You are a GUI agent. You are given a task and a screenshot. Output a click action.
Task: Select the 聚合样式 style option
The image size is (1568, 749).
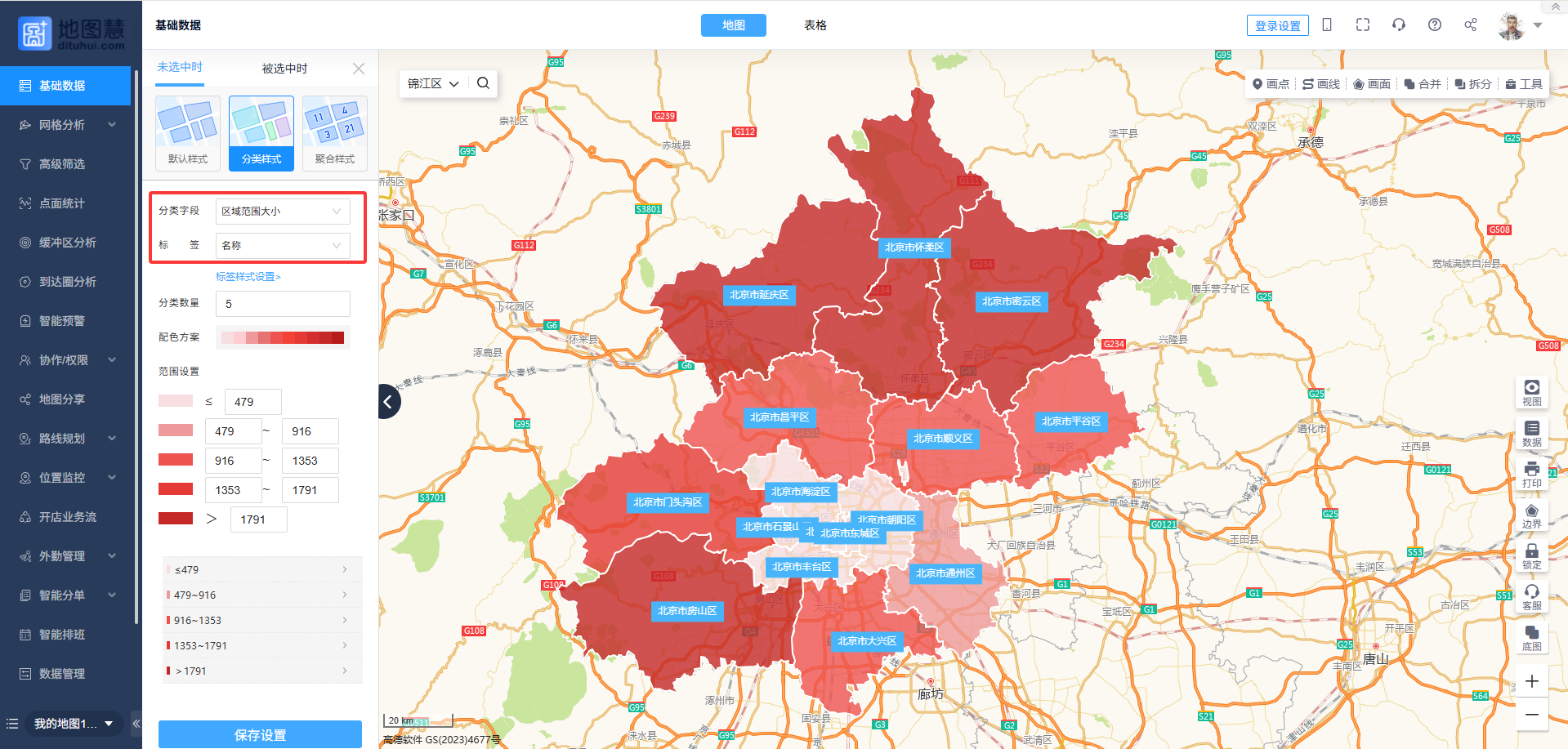pos(334,132)
